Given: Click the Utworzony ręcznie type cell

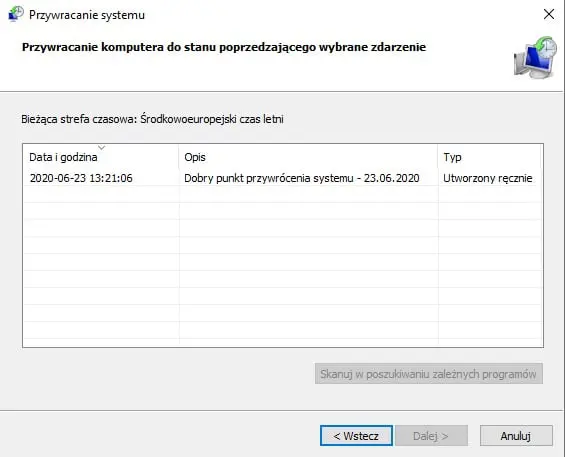Looking at the screenshot, I should [488, 178].
